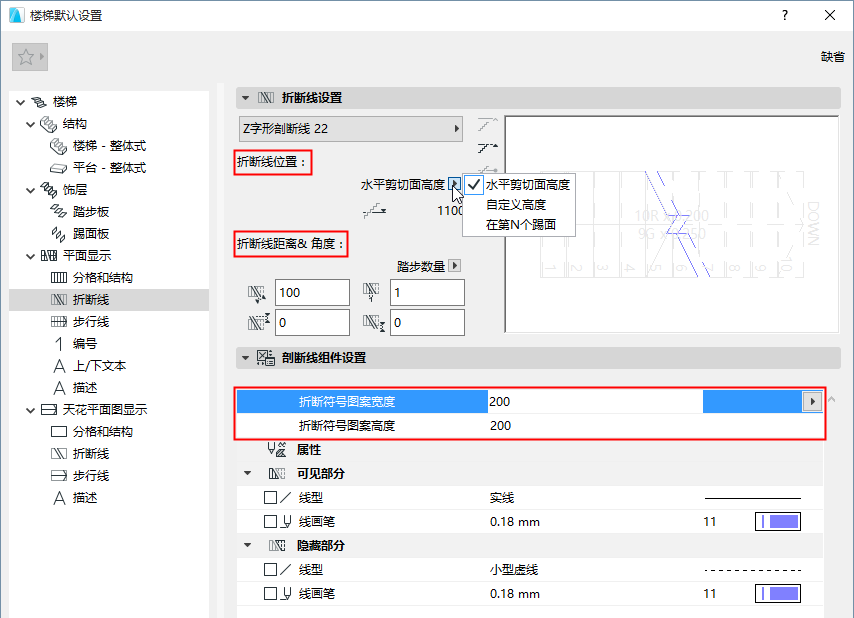Select 编号 tree item
This screenshot has width=854, height=618.
[x=84, y=344]
